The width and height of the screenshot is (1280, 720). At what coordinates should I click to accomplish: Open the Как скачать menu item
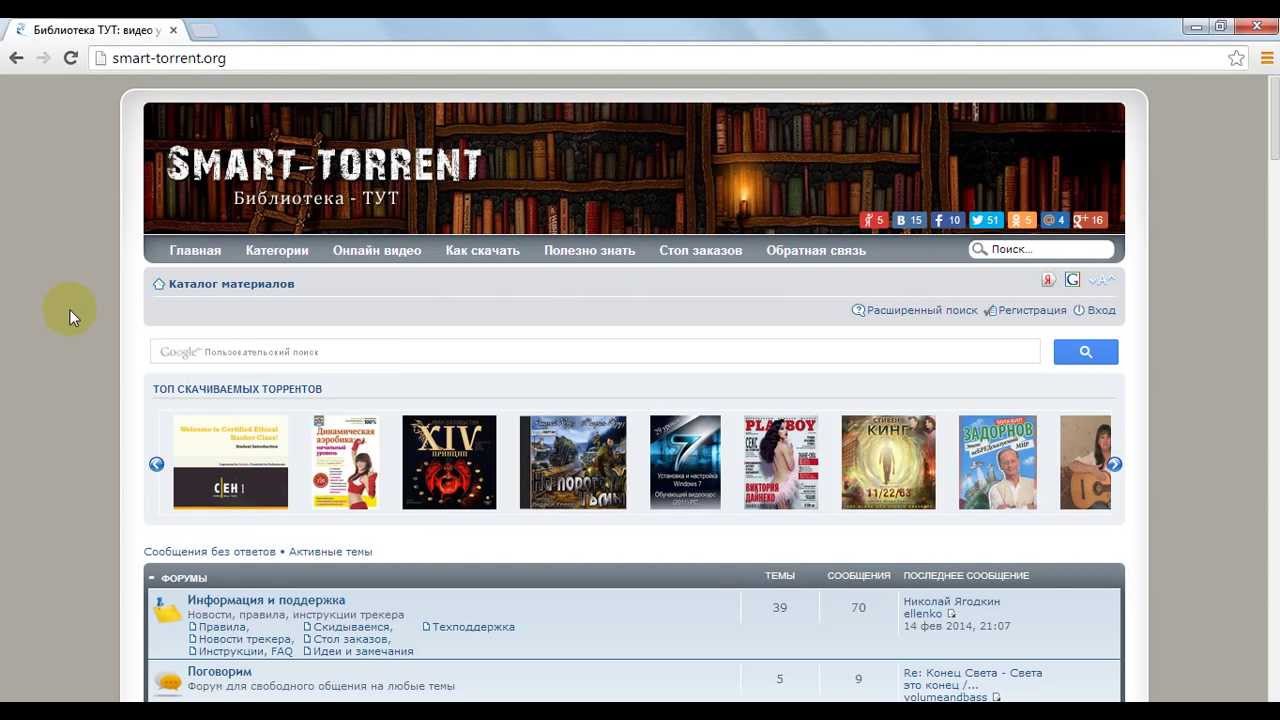[483, 250]
